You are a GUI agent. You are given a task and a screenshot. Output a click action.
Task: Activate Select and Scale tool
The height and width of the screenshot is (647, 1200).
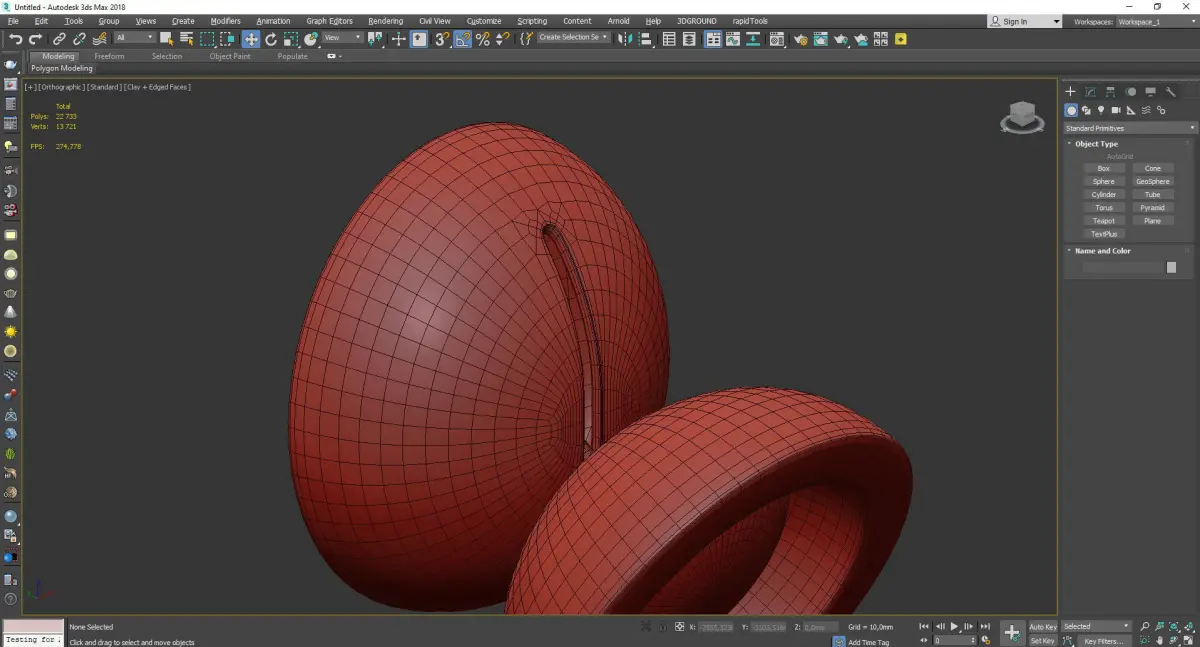coord(291,39)
